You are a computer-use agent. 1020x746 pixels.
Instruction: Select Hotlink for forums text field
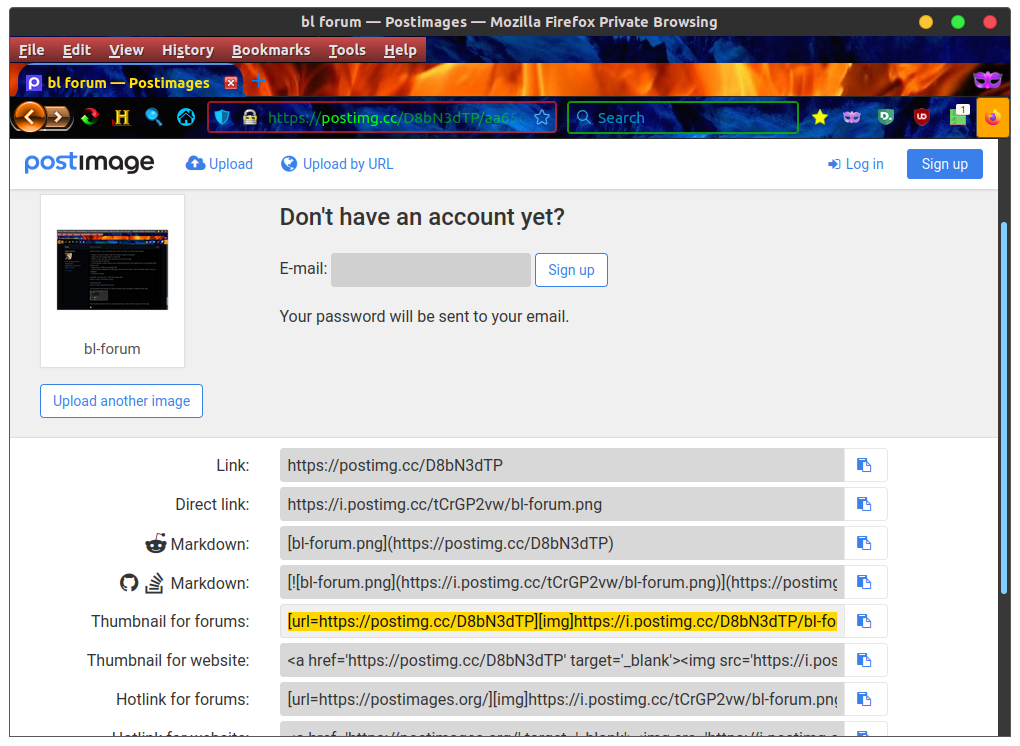(562, 699)
